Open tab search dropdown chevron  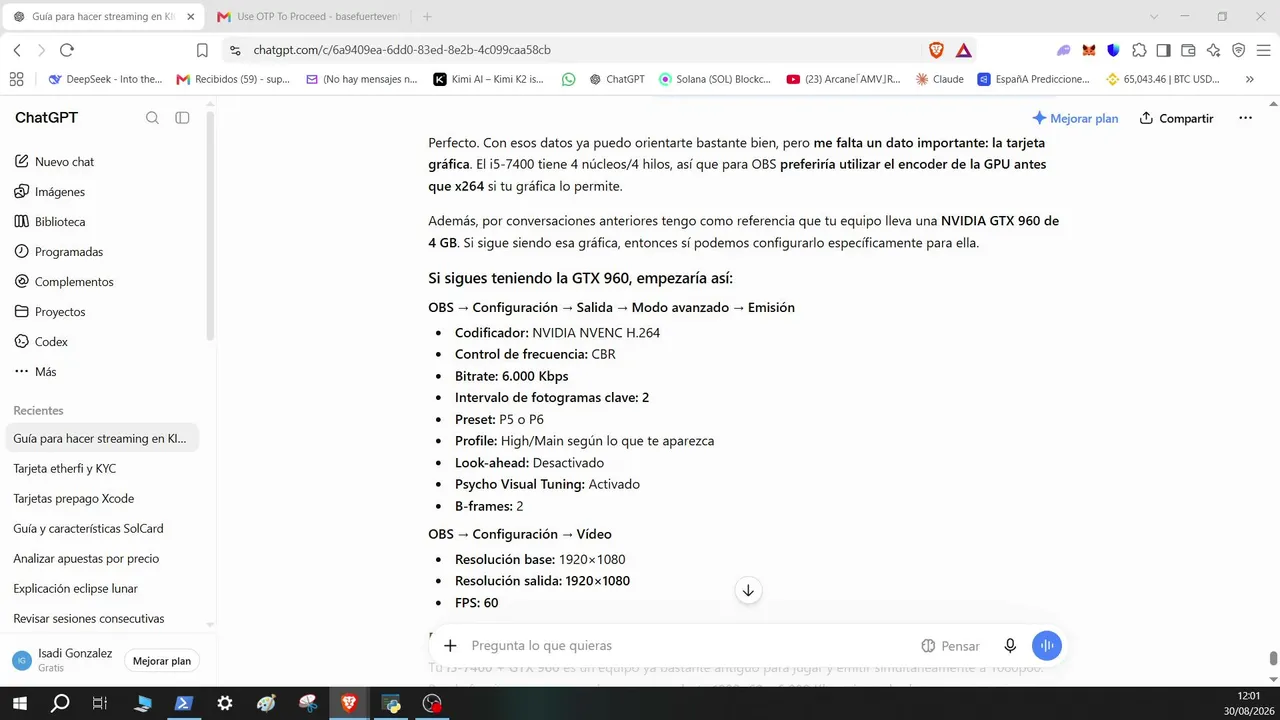click(x=1154, y=17)
